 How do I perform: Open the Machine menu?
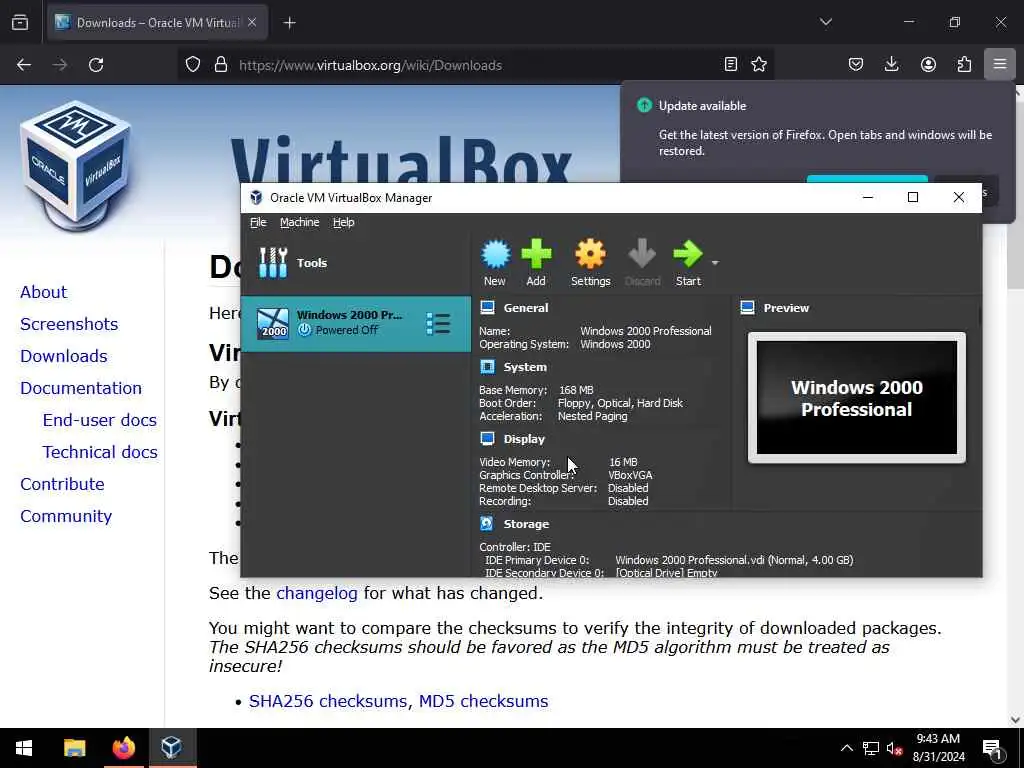(x=300, y=222)
